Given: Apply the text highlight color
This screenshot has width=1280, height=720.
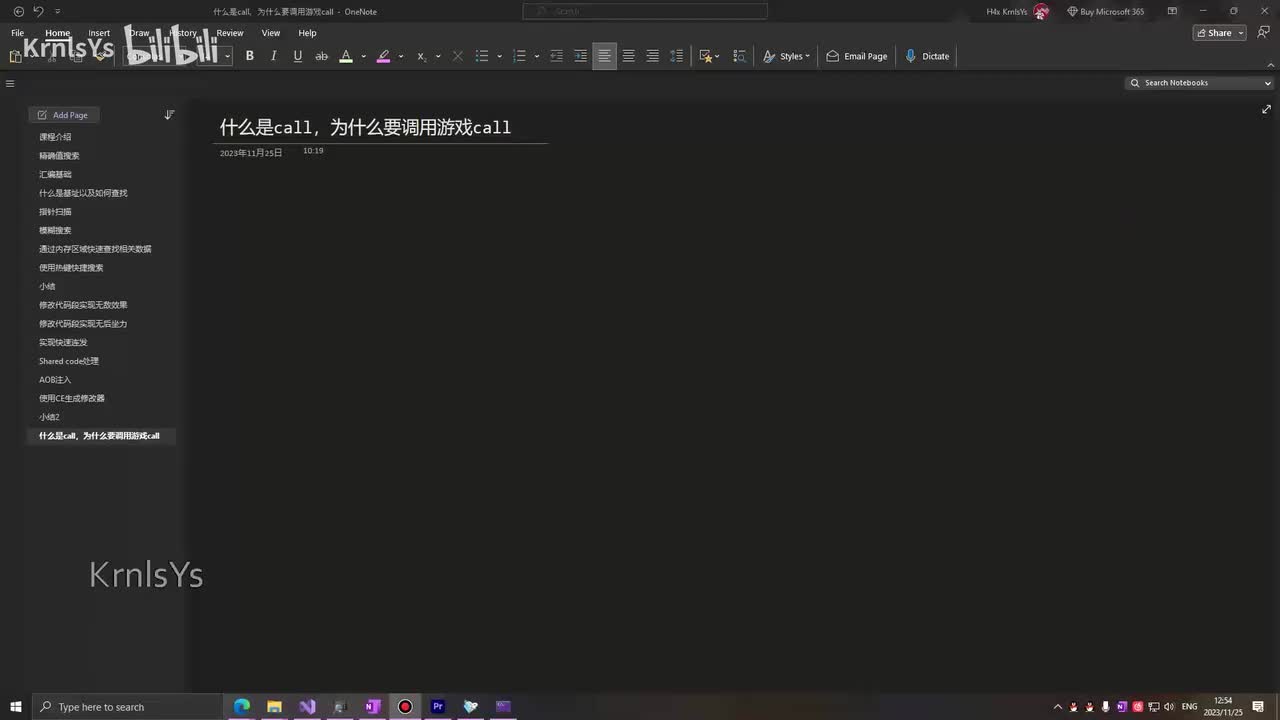Looking at the screenshot, I should [383, 56].
